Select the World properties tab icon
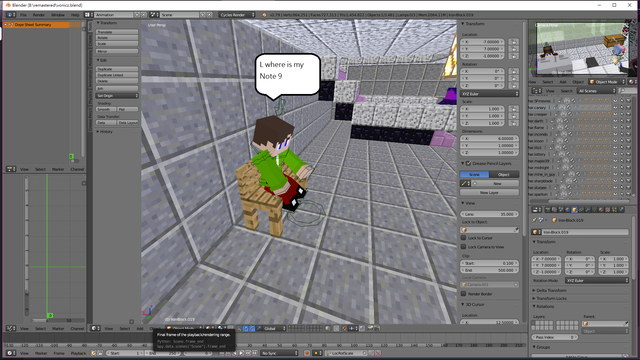The image size is (640, 360). click(568, 210)
